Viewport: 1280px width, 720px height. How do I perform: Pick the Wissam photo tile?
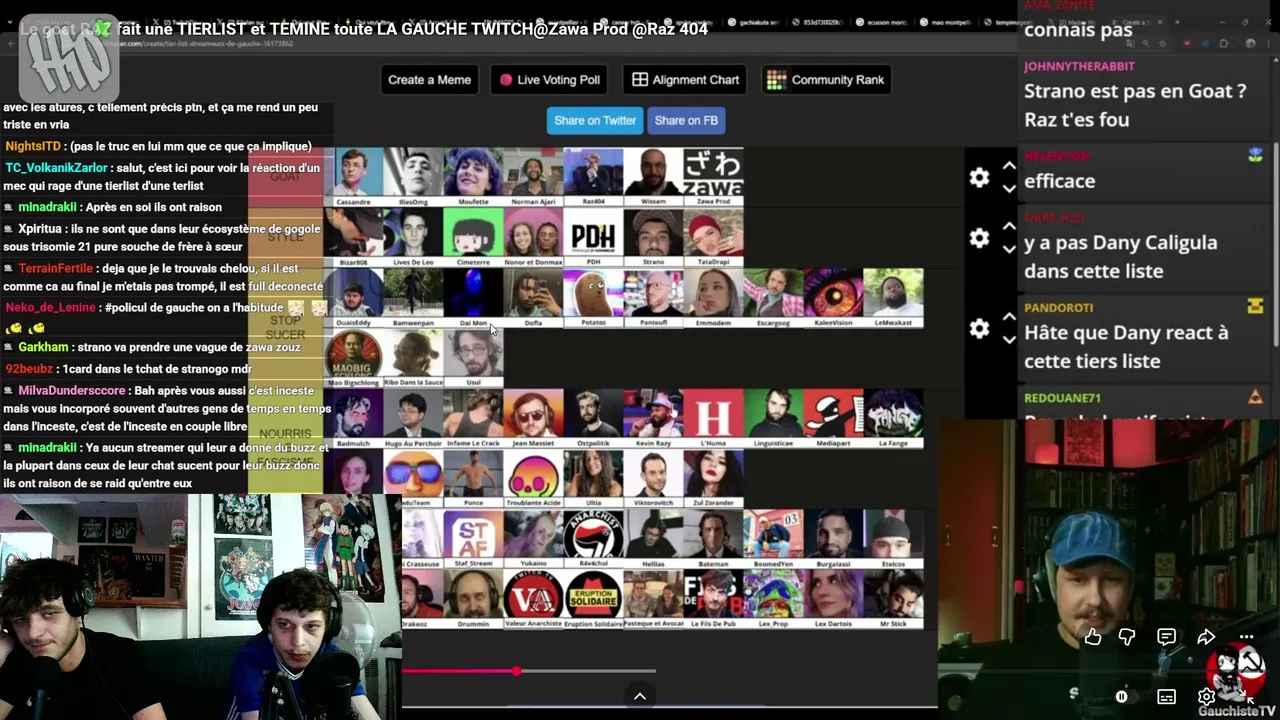(653, 177)
